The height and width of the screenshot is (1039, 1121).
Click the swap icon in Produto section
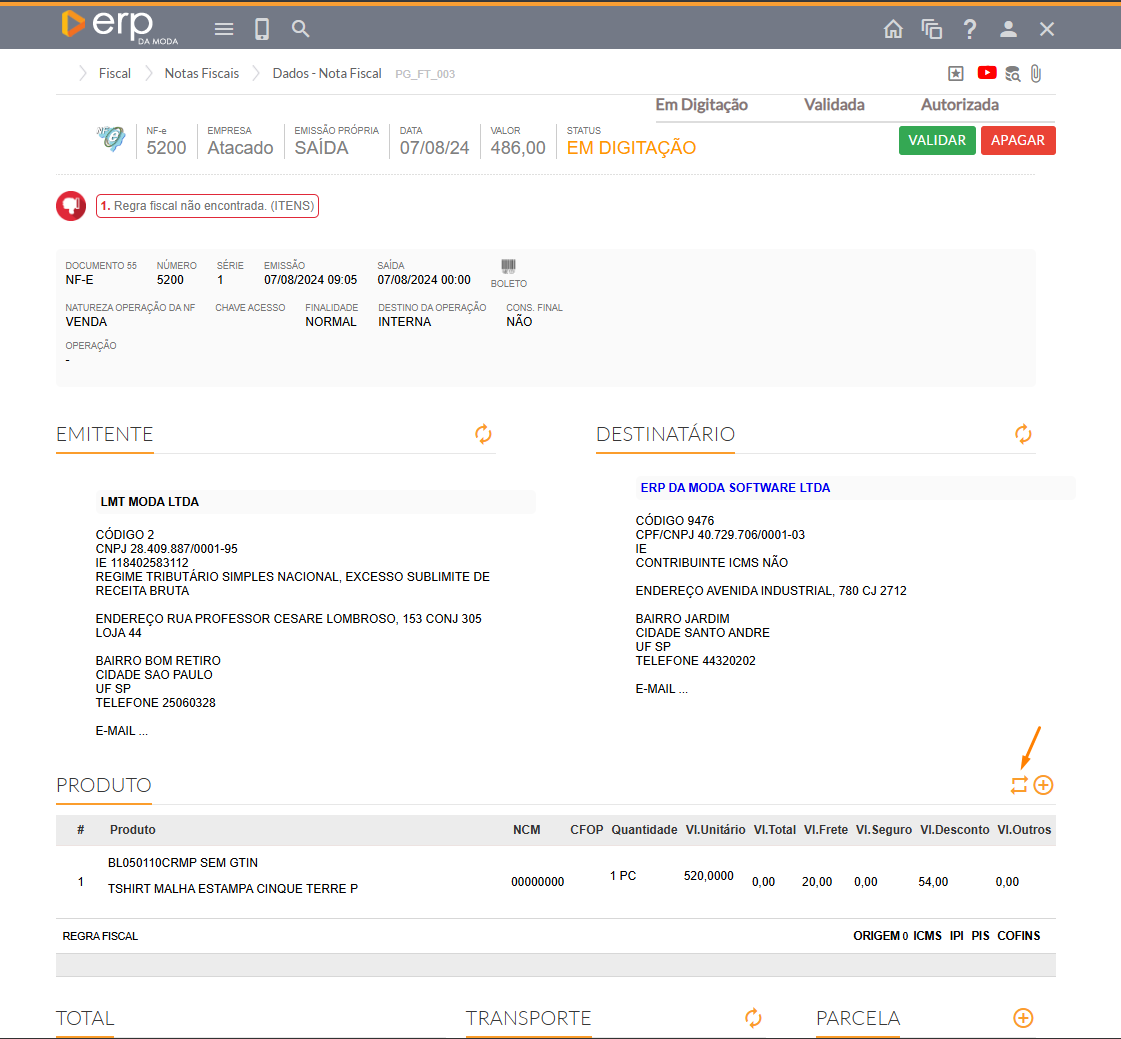click(x=1019, y=785)
